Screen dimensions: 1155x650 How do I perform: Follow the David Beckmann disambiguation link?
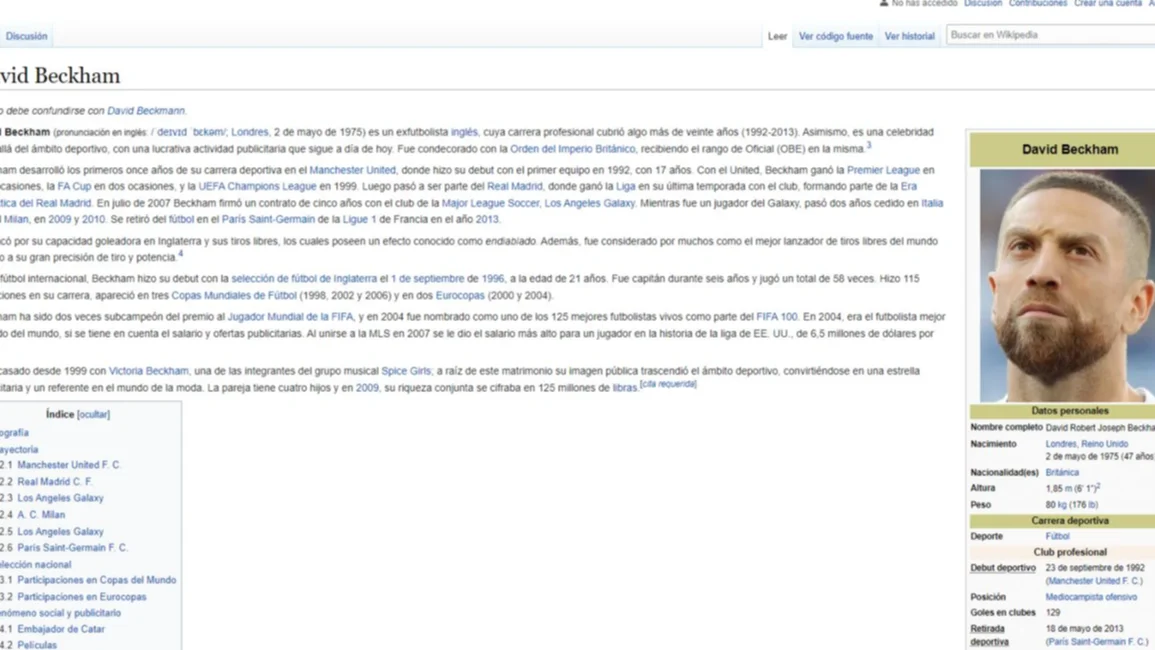coord(146,111)
